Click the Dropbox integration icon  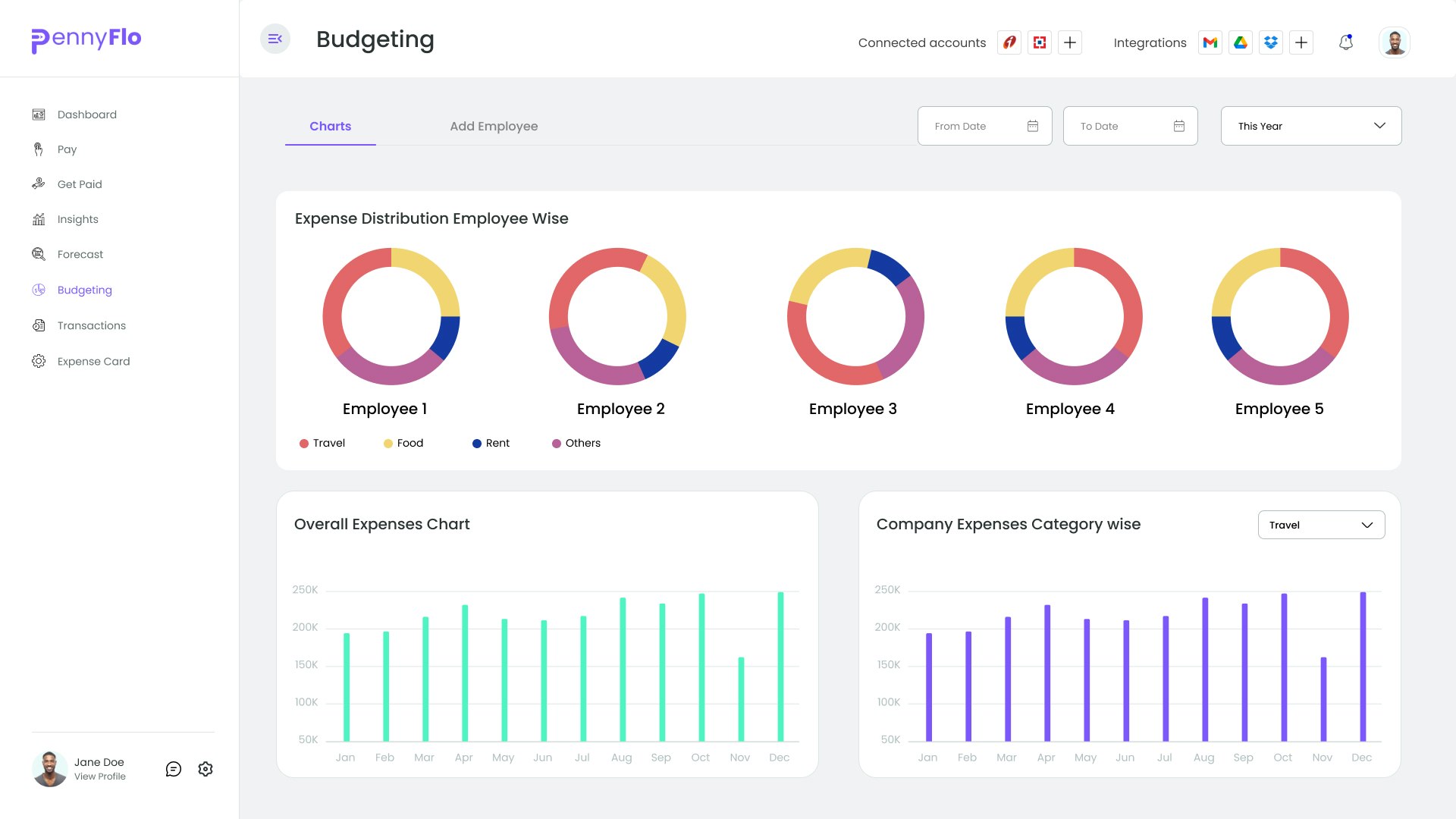(1271, 42)
